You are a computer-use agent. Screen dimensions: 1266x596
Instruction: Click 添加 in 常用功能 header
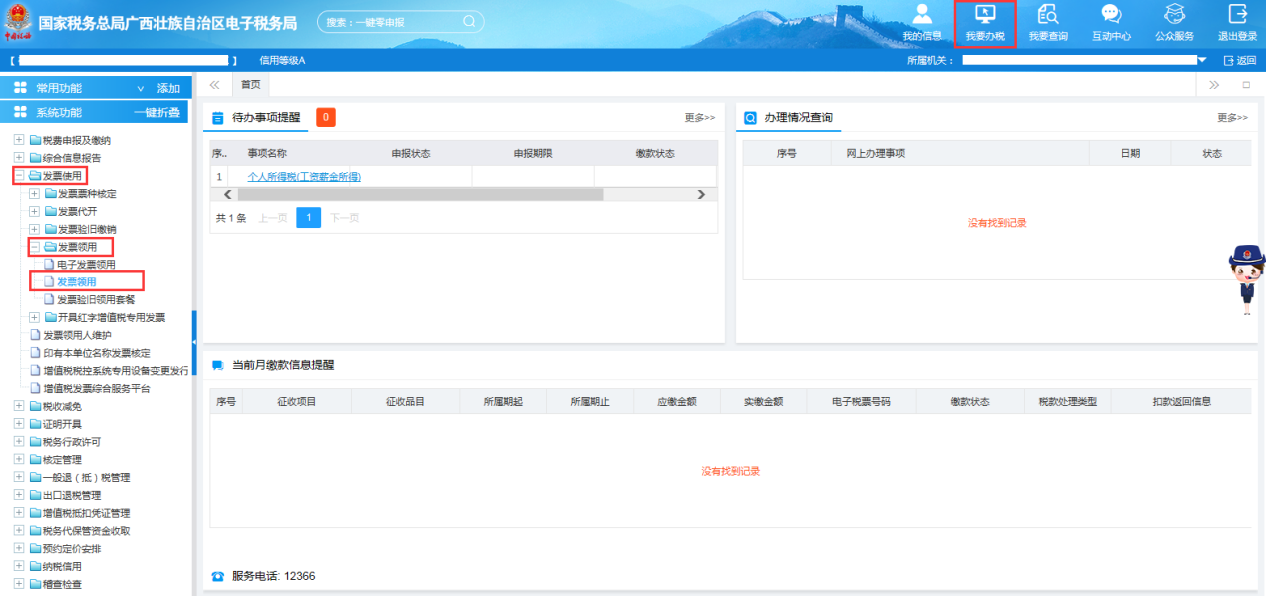(168, 88)
